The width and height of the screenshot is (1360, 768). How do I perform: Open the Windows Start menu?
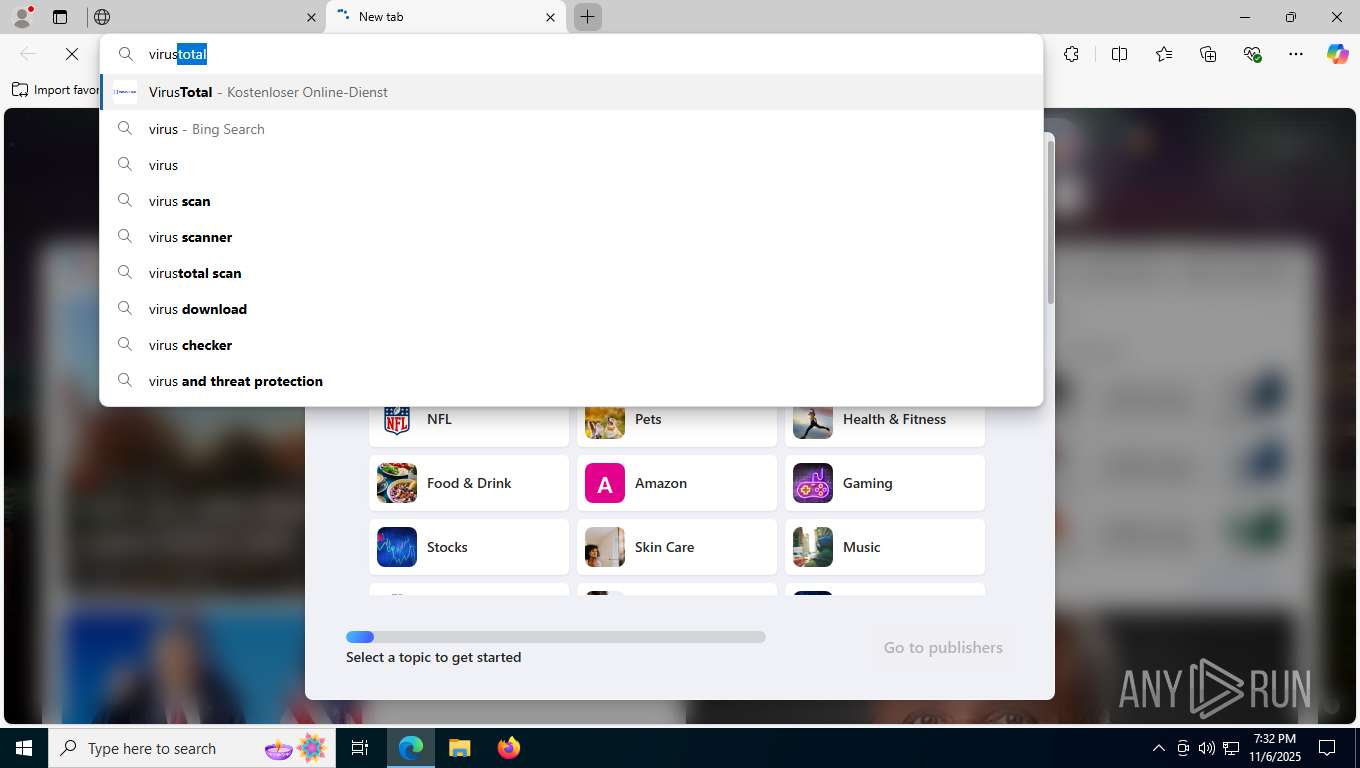point(24,748)
